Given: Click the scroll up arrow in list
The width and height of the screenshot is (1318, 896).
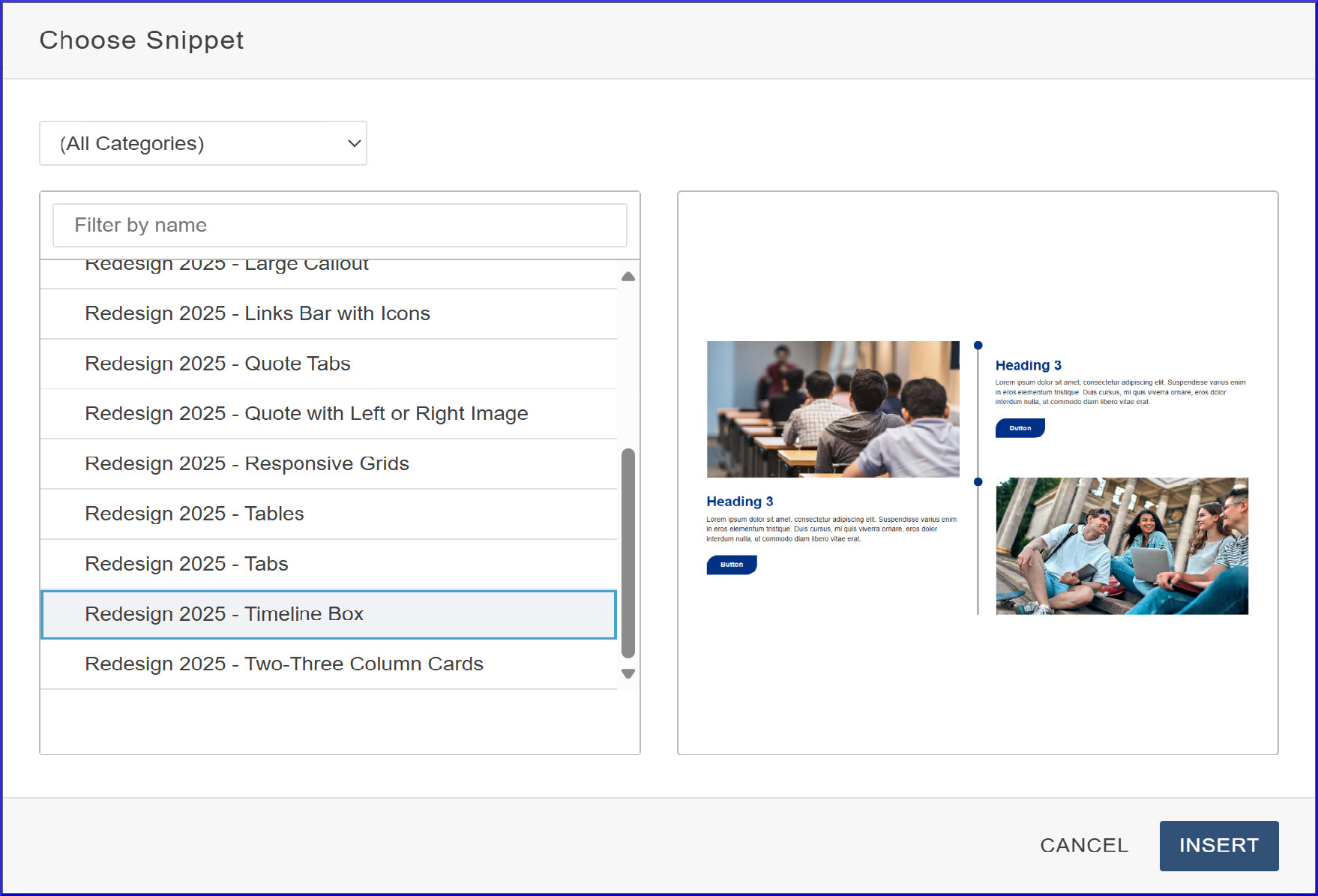Looking at the screenshot, I should (628, 277).
